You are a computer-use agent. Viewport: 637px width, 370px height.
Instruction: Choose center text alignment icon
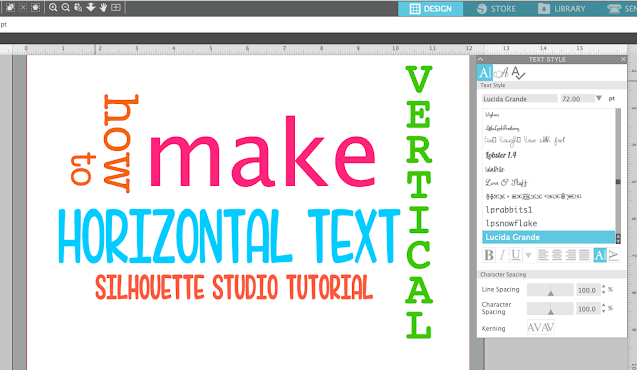click(557, 255)
